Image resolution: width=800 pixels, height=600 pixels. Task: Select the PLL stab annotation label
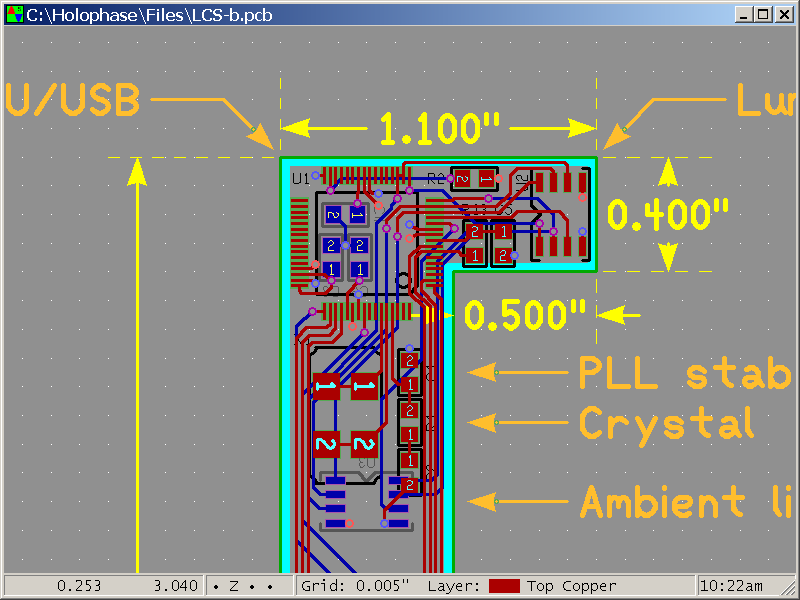tap(685, 372)
